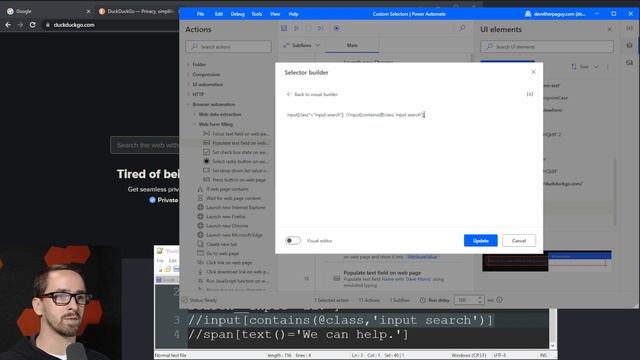Click the Run delay value field
The height and width of the screenshot is (360, 640).
(x=466, y=300)
